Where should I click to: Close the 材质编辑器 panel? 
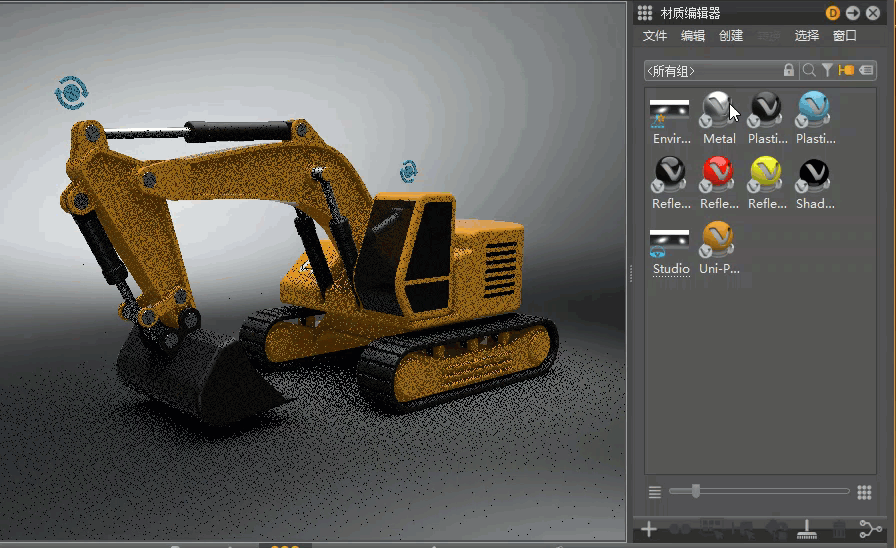tap(873, 13)
